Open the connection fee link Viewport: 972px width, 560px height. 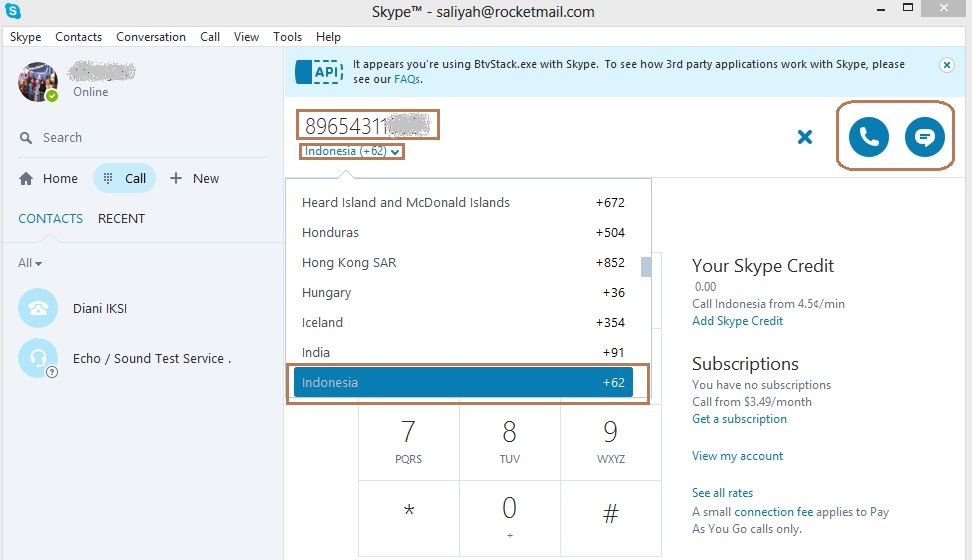click(773, 512)
